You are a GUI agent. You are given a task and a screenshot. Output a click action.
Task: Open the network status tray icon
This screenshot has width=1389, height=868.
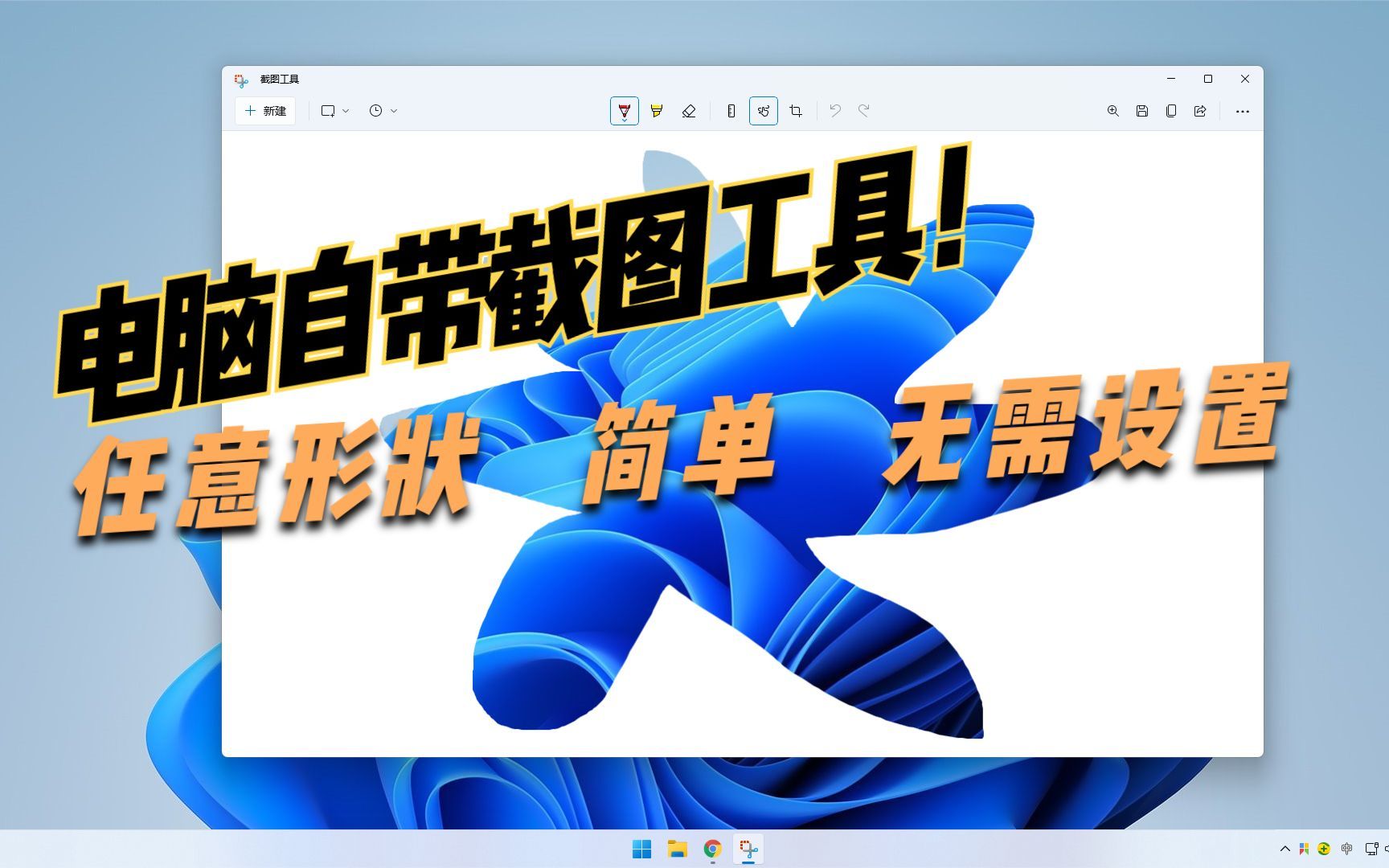pyautogui.click(x=1371, y=849)
